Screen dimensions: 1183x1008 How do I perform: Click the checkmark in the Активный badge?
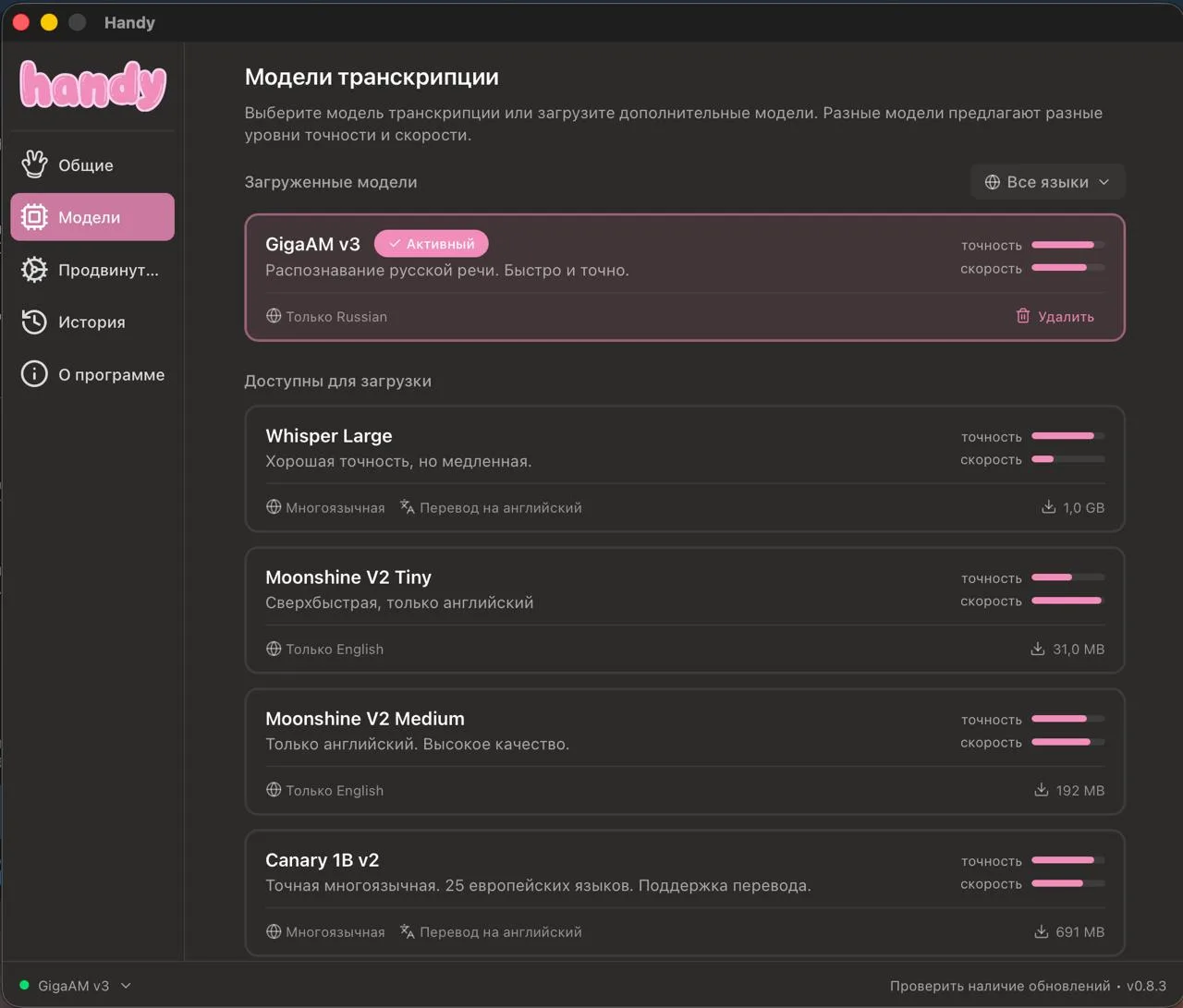[395, 244]
